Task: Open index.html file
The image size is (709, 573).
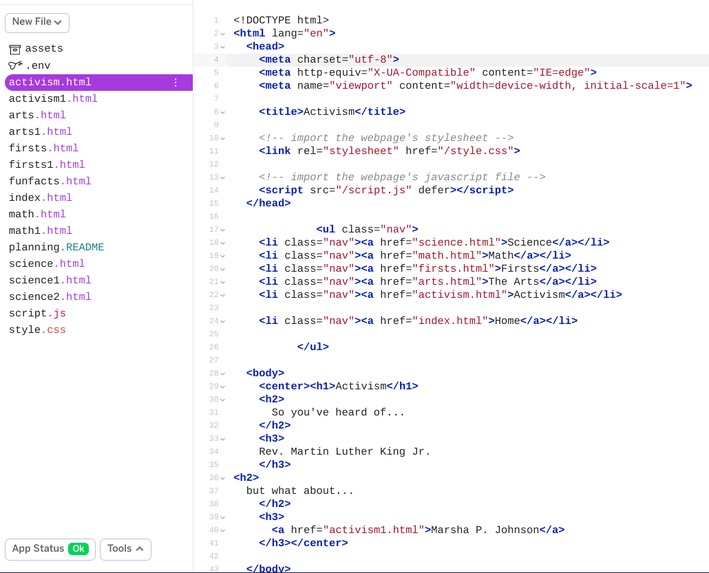Action: click(x=40, y=198)
